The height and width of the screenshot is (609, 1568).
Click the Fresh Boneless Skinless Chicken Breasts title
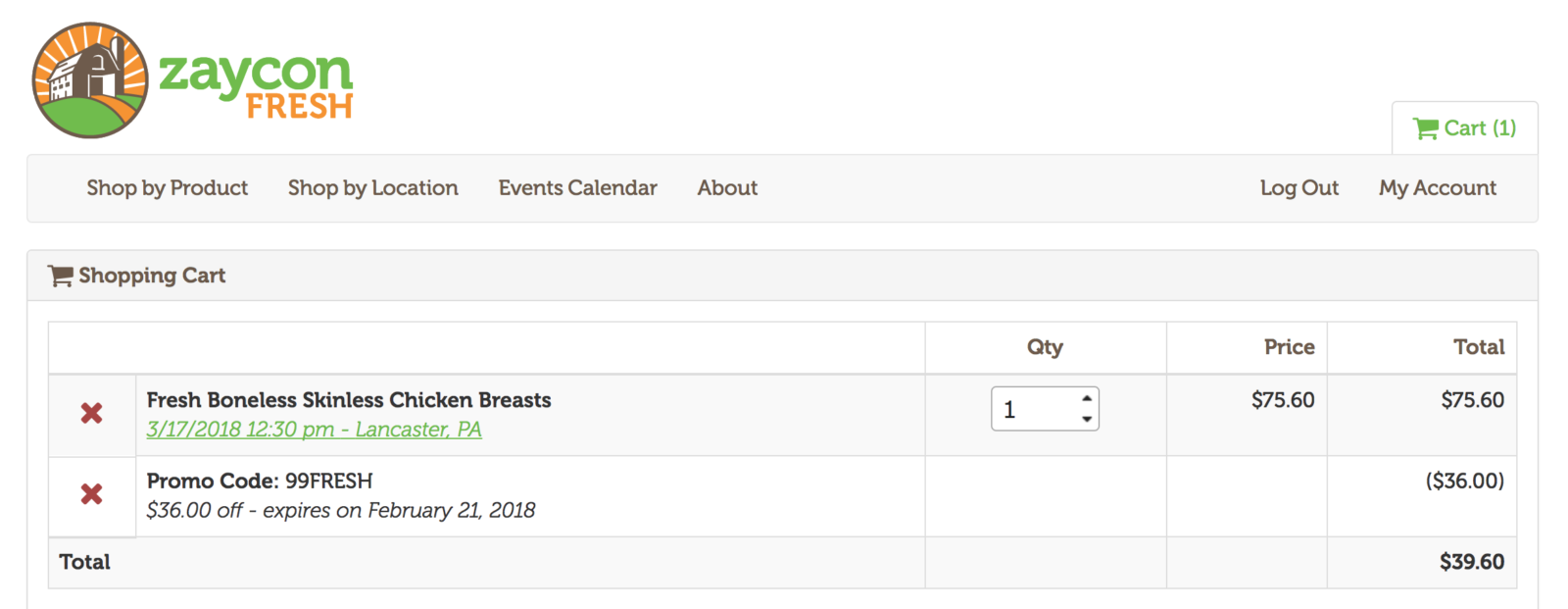pos(348,400)
